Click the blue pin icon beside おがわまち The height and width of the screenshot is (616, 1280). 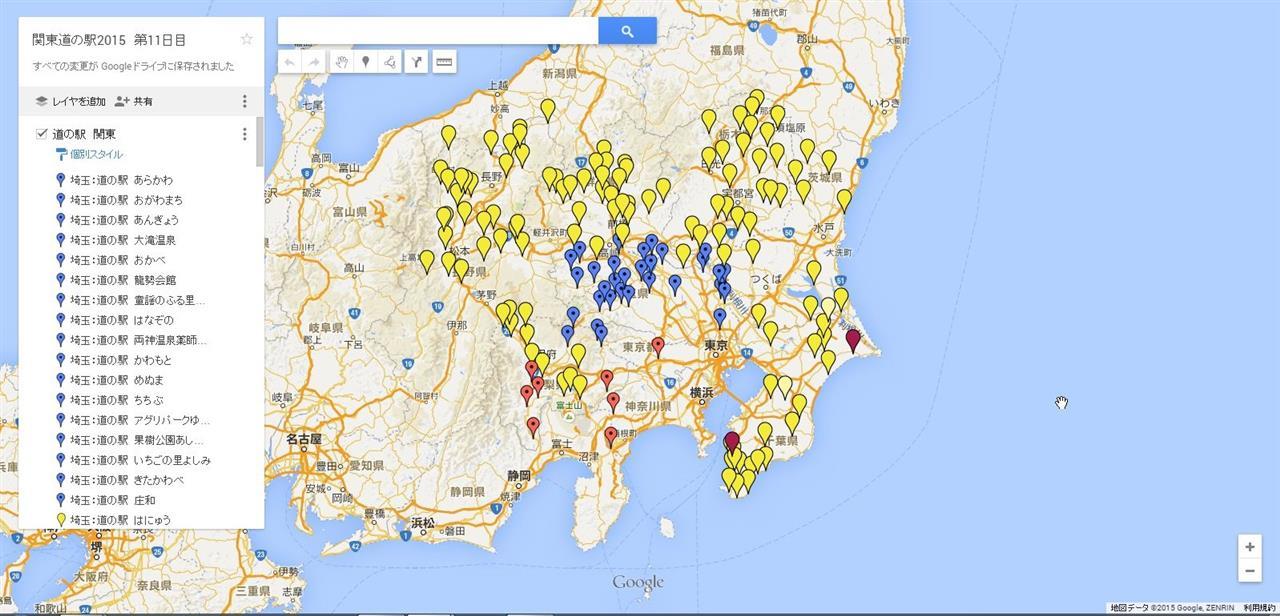(61, 200)
